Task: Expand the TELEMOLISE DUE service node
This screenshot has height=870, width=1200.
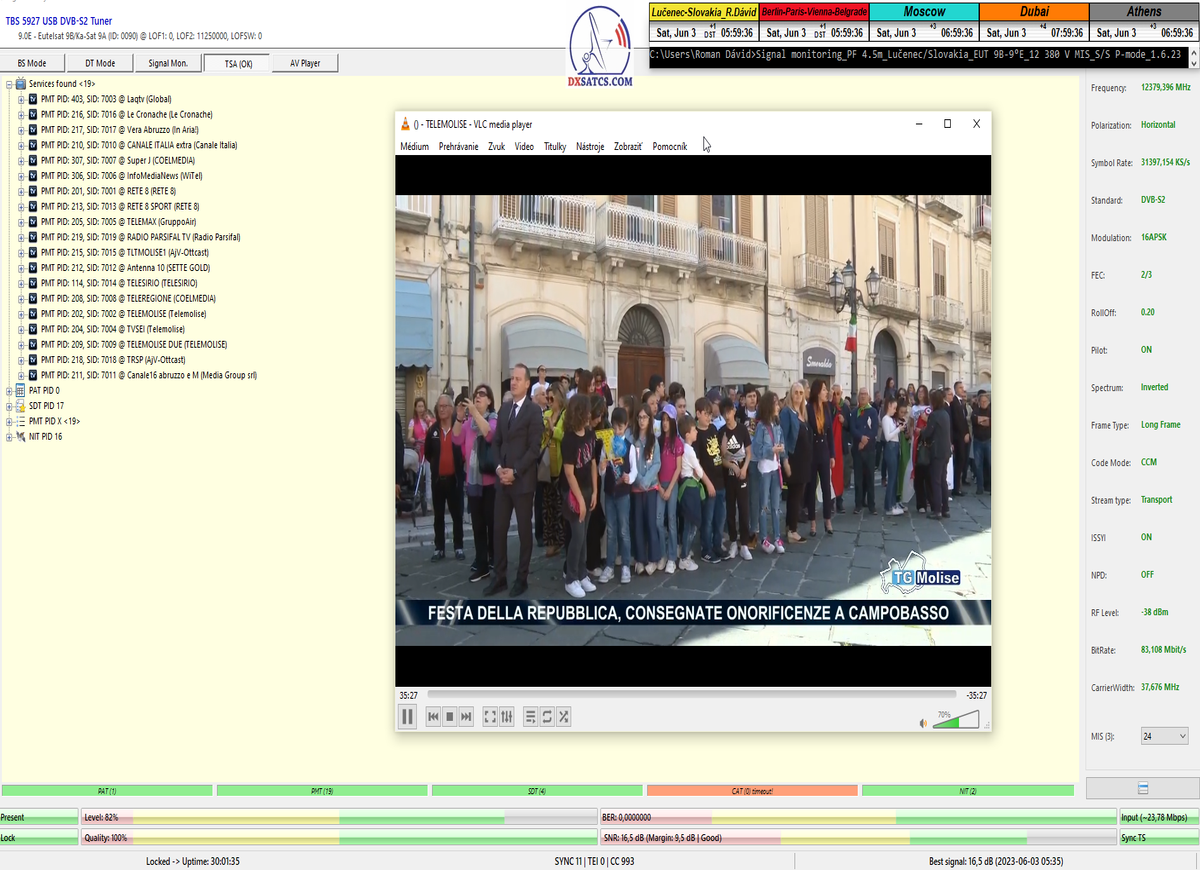Action: [x=20, y=344]
